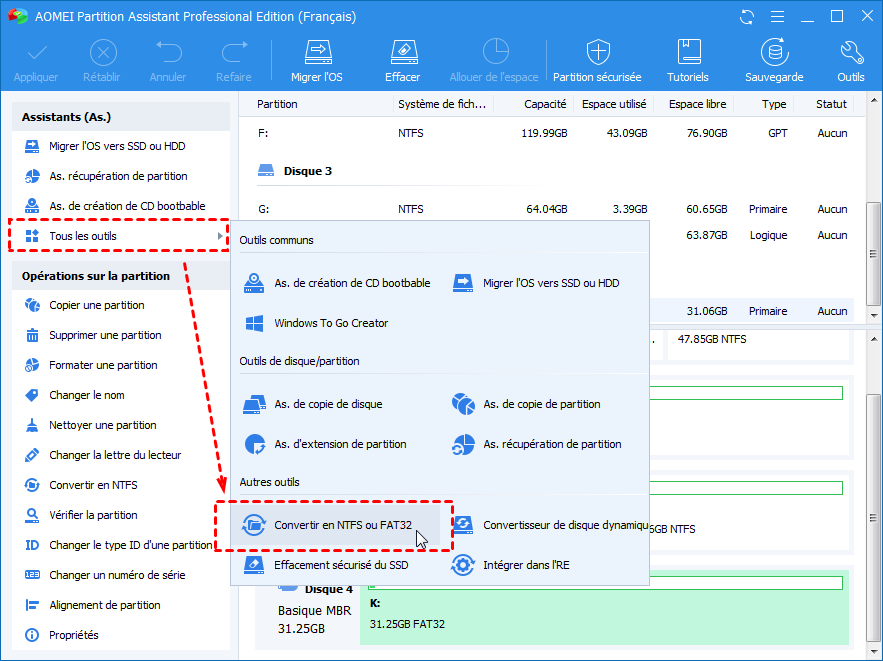Screen dimensions: 883x661
Task: Launch As. de copie de partition
Action: click(x=526, y=404)
